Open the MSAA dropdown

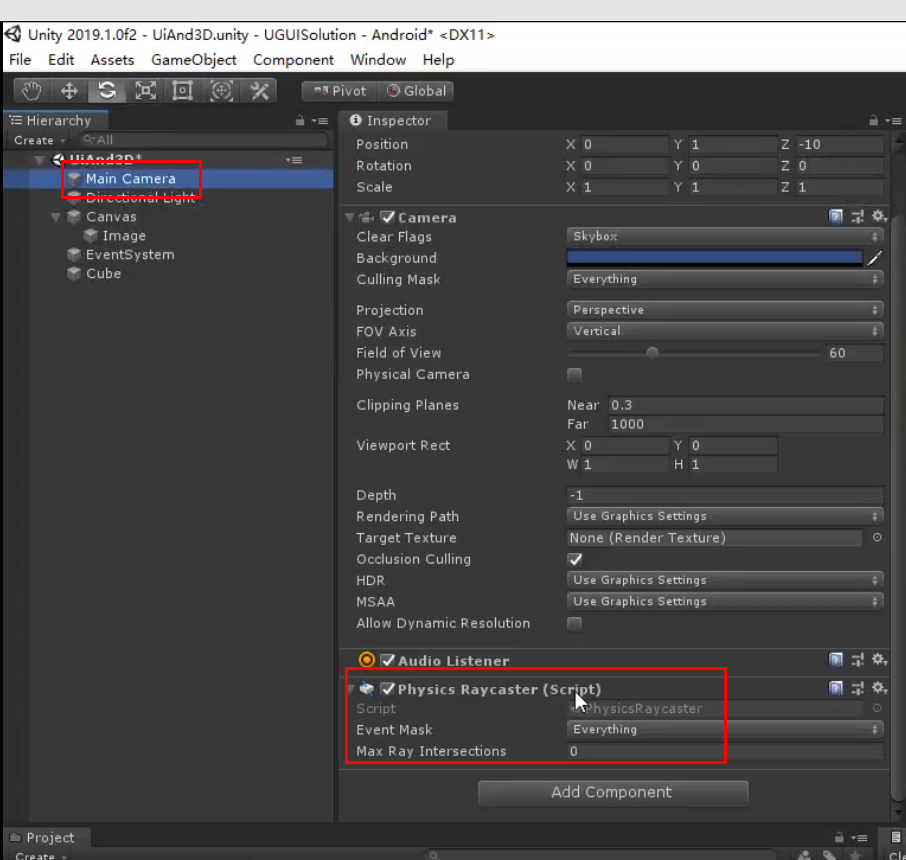pos(725,602)
